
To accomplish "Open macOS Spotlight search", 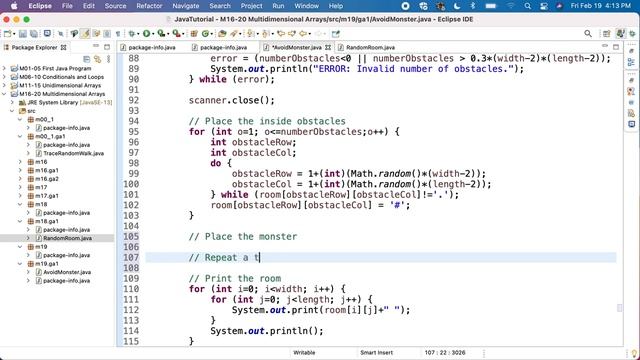I will pos(527,6).
